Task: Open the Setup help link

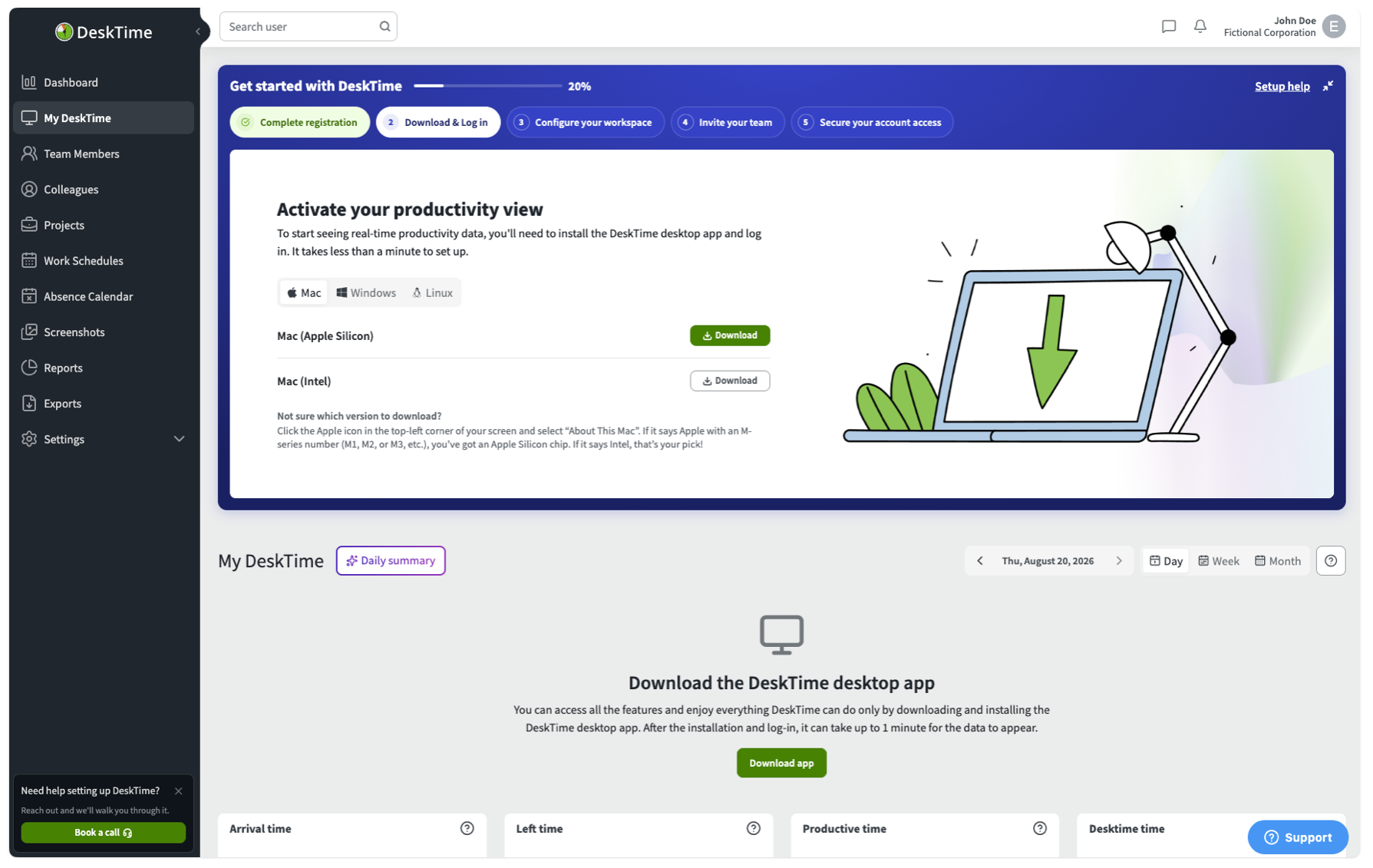Action: 1282,86
